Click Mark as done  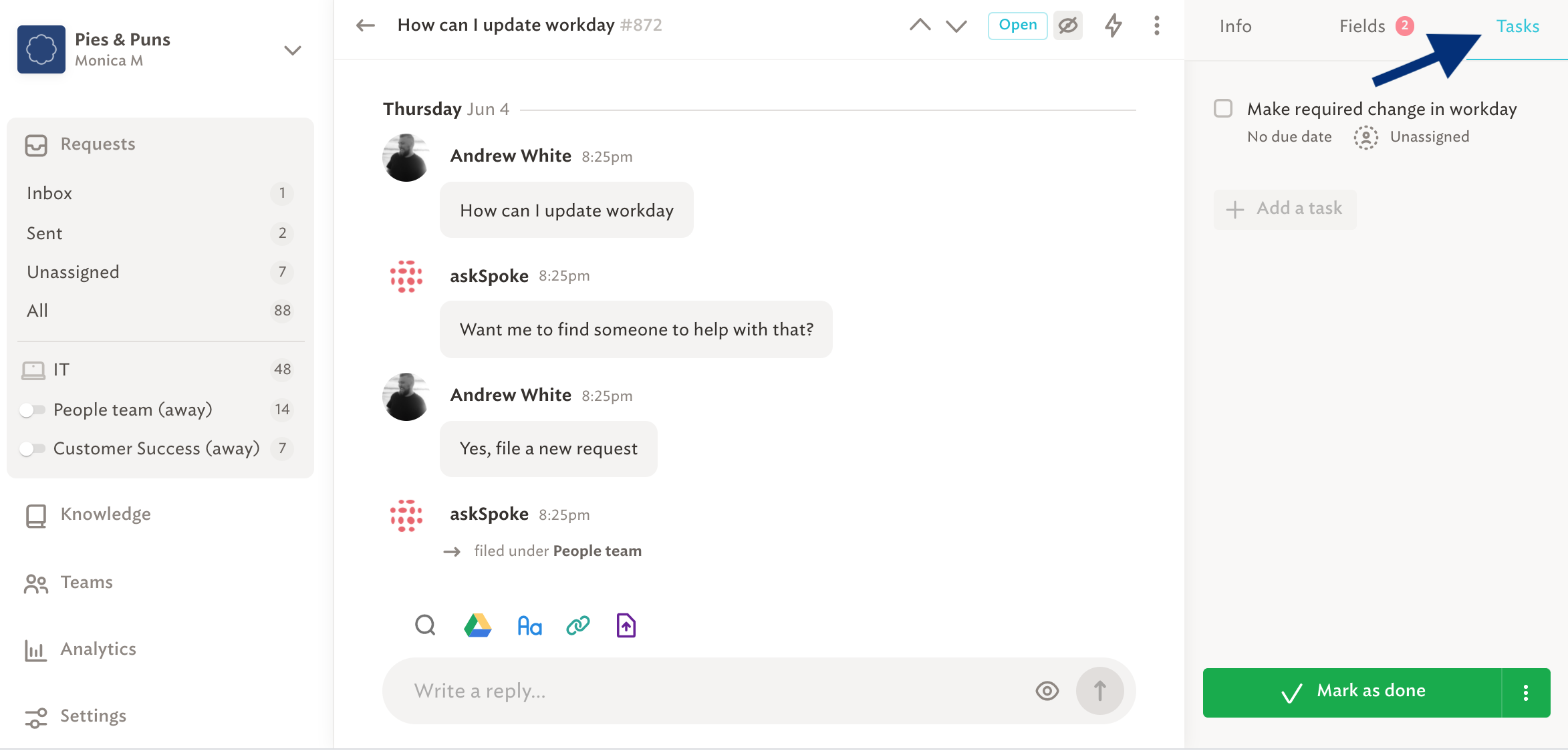pos(1352,692)
